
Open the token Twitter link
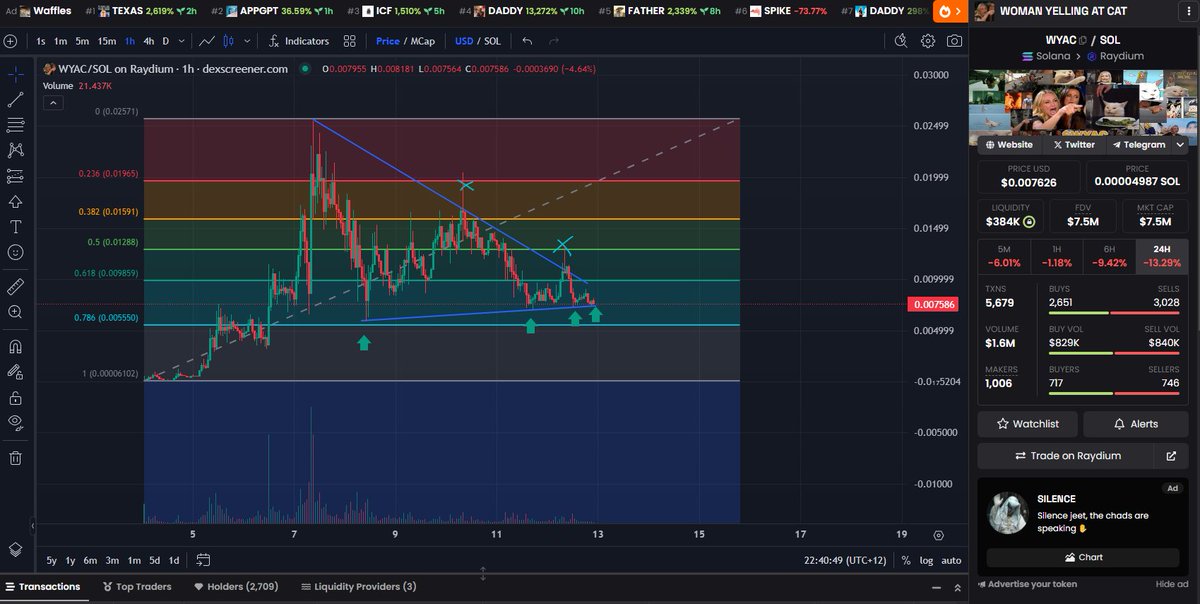pos(1074,145)
